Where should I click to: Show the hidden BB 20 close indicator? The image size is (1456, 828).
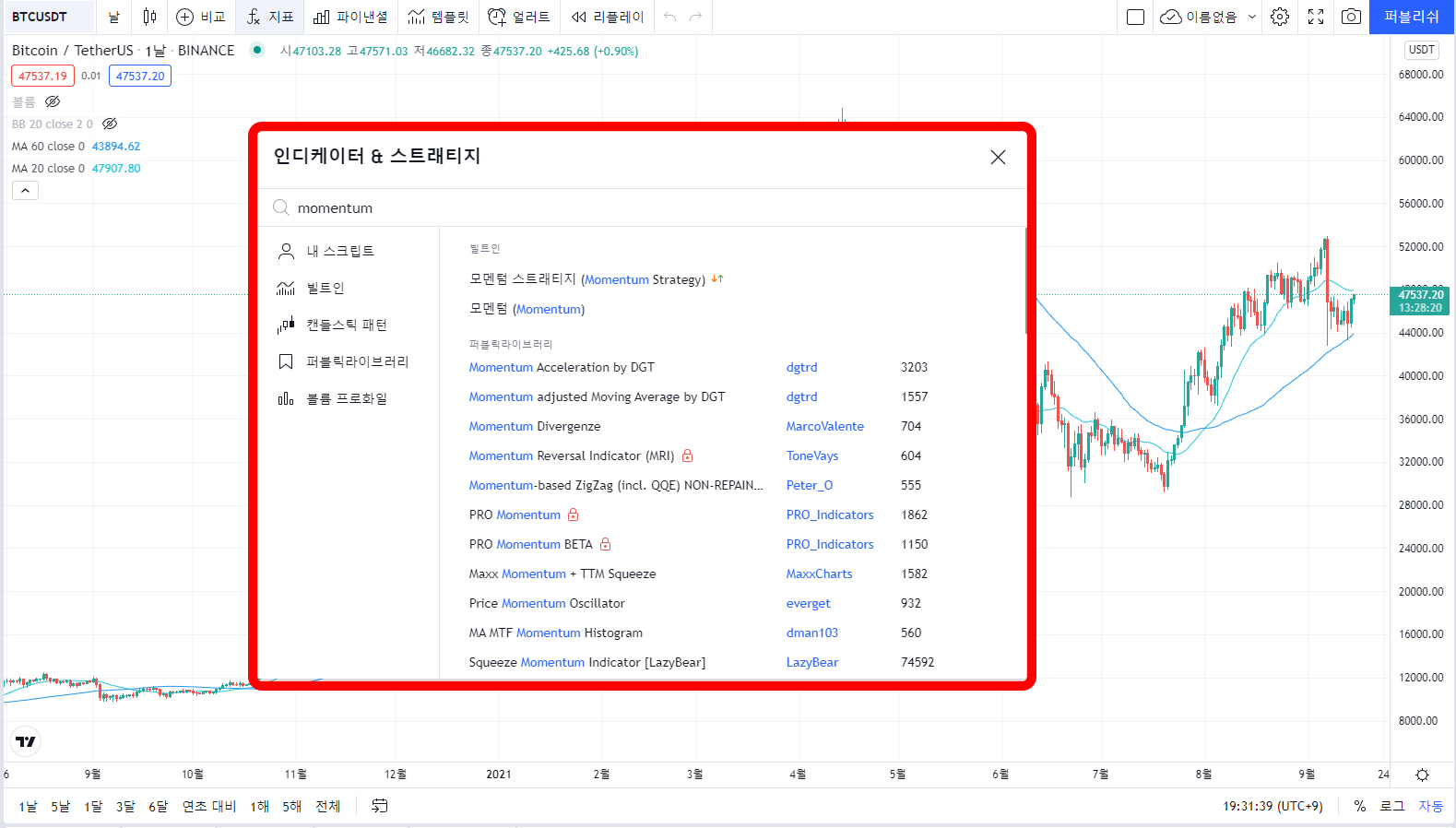tap(110, 124)
